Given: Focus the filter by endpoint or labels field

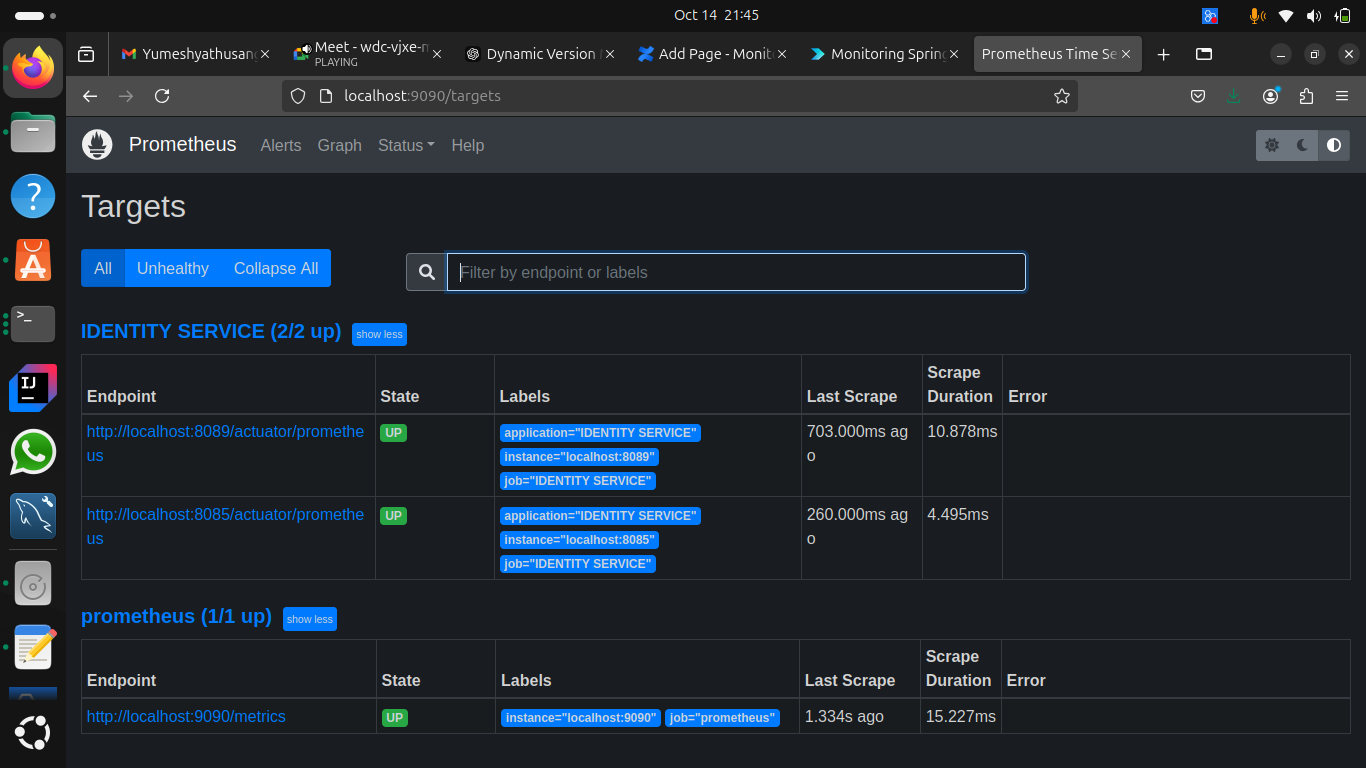Looking at the screenshot, I should pos(736,272).
